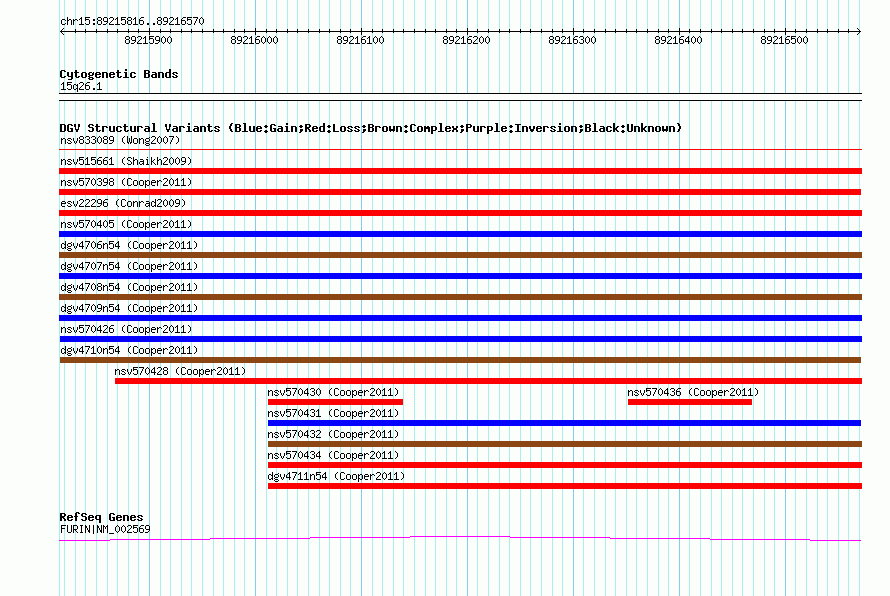Click the nsv570405 (Cooper2011) label
The image size is (890, 596).
[126, 224]
